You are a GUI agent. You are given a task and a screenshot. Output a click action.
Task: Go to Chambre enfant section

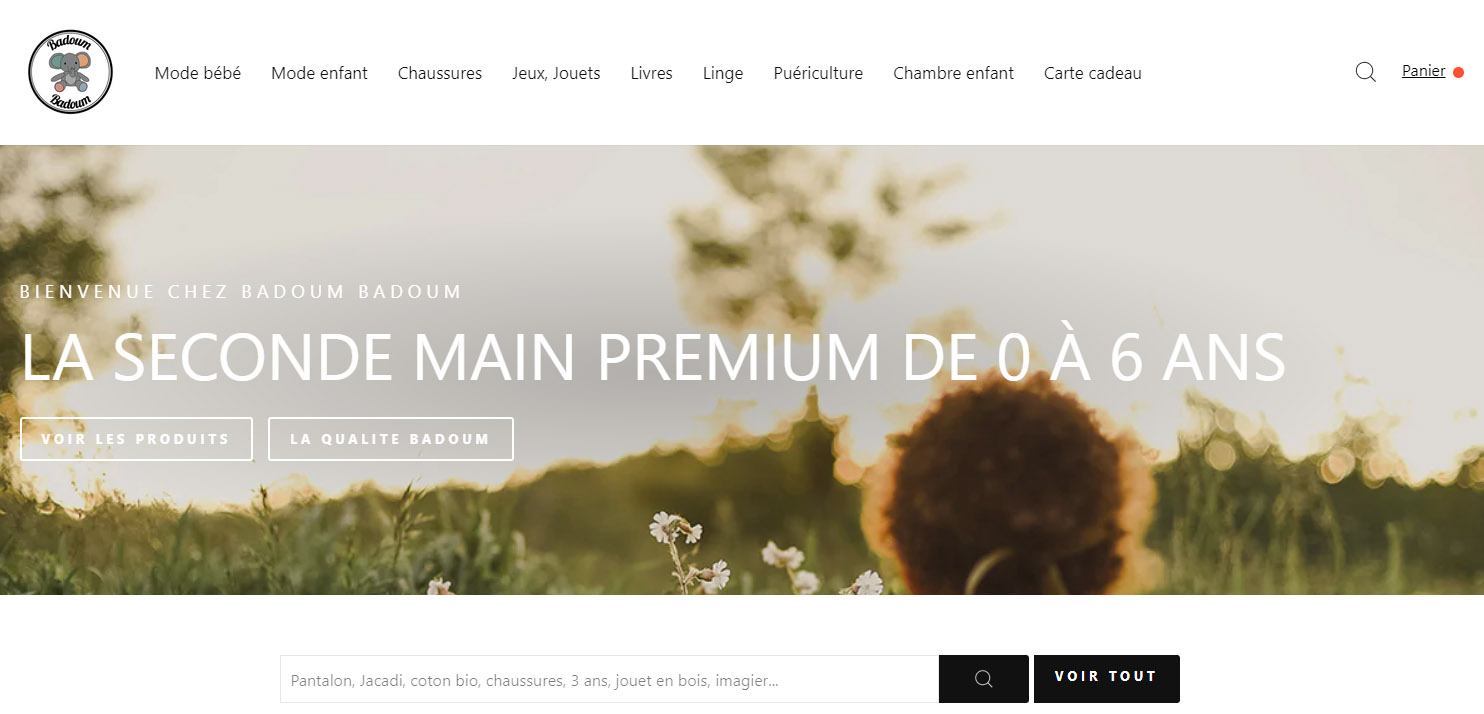[x=953, y=73]
